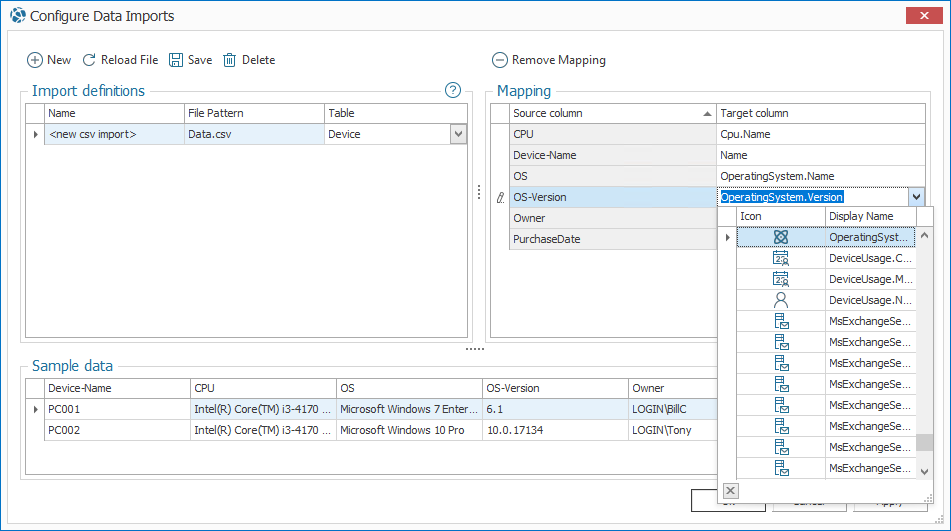Select the Device-Name row in Mapping
The height and width of the screenshot is (531, 951).
(x=613, y=155)
